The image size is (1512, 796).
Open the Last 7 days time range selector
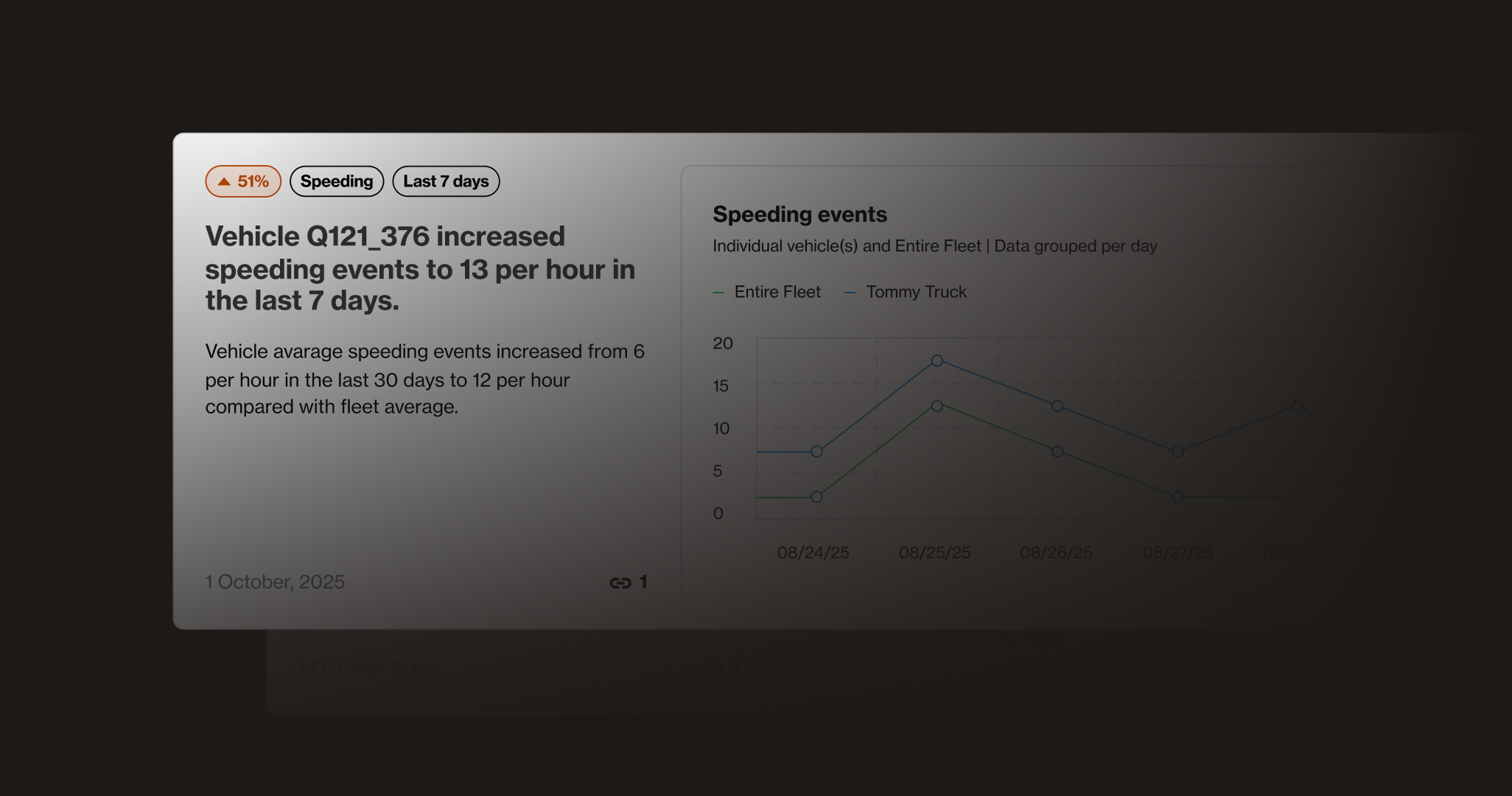pyautogui.click(x=446, y=181)
